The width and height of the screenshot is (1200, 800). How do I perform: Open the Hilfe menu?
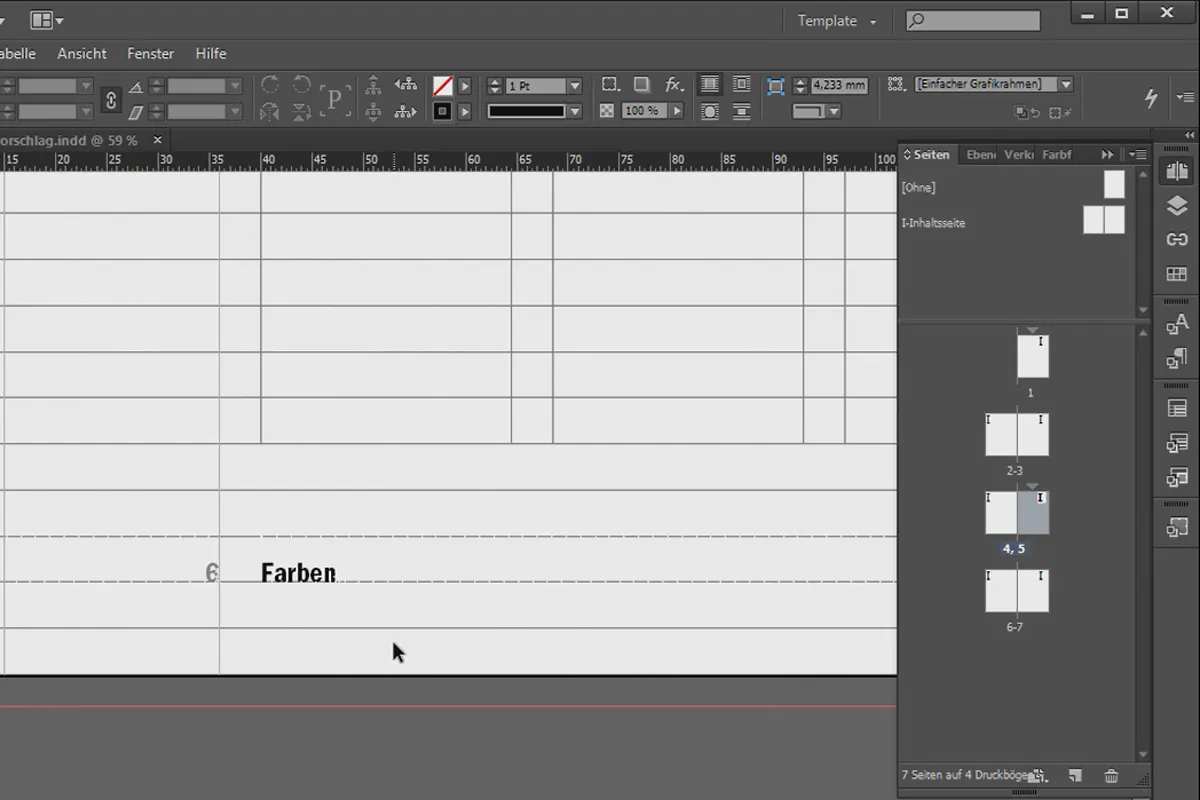pos(211,53)
